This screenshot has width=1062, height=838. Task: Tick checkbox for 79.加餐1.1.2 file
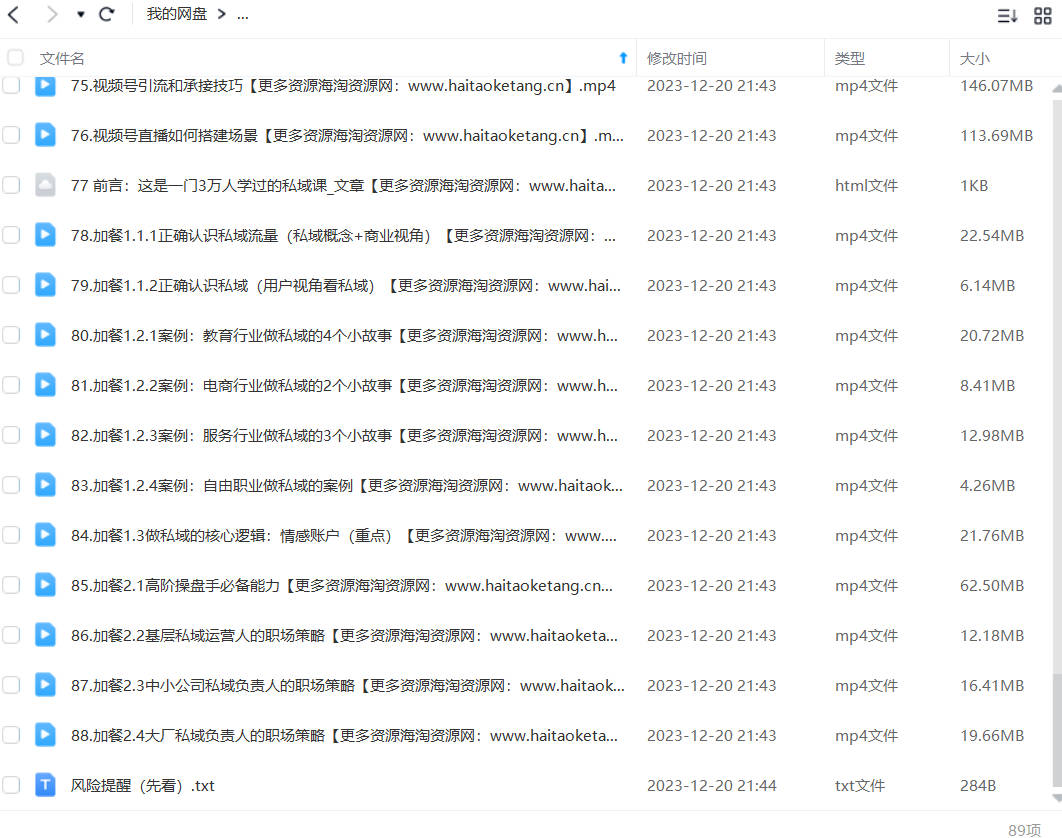[x=11, y=285]
